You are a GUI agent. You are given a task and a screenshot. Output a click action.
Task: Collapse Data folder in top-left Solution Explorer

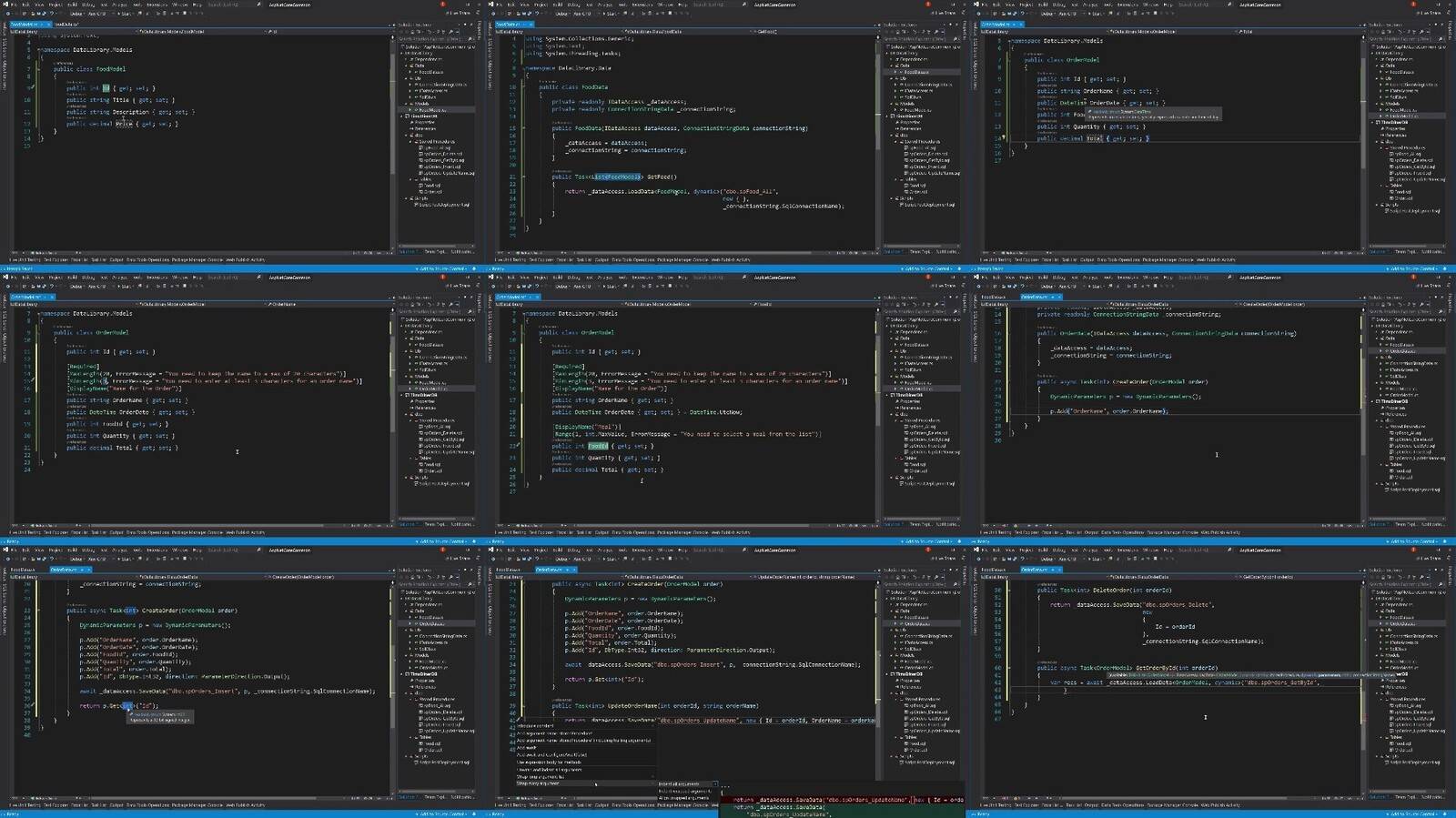point(406,66)
